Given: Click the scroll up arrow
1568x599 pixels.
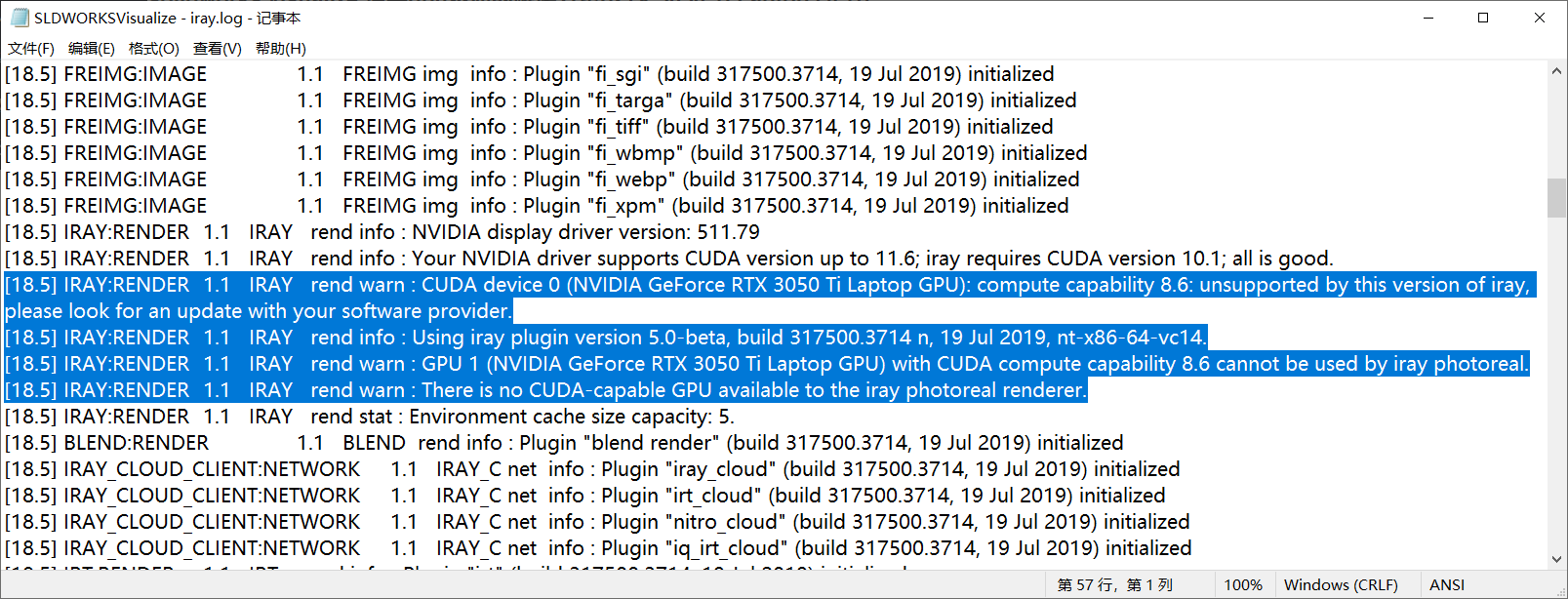Looking at the screenshot, I should point(1556,71).
